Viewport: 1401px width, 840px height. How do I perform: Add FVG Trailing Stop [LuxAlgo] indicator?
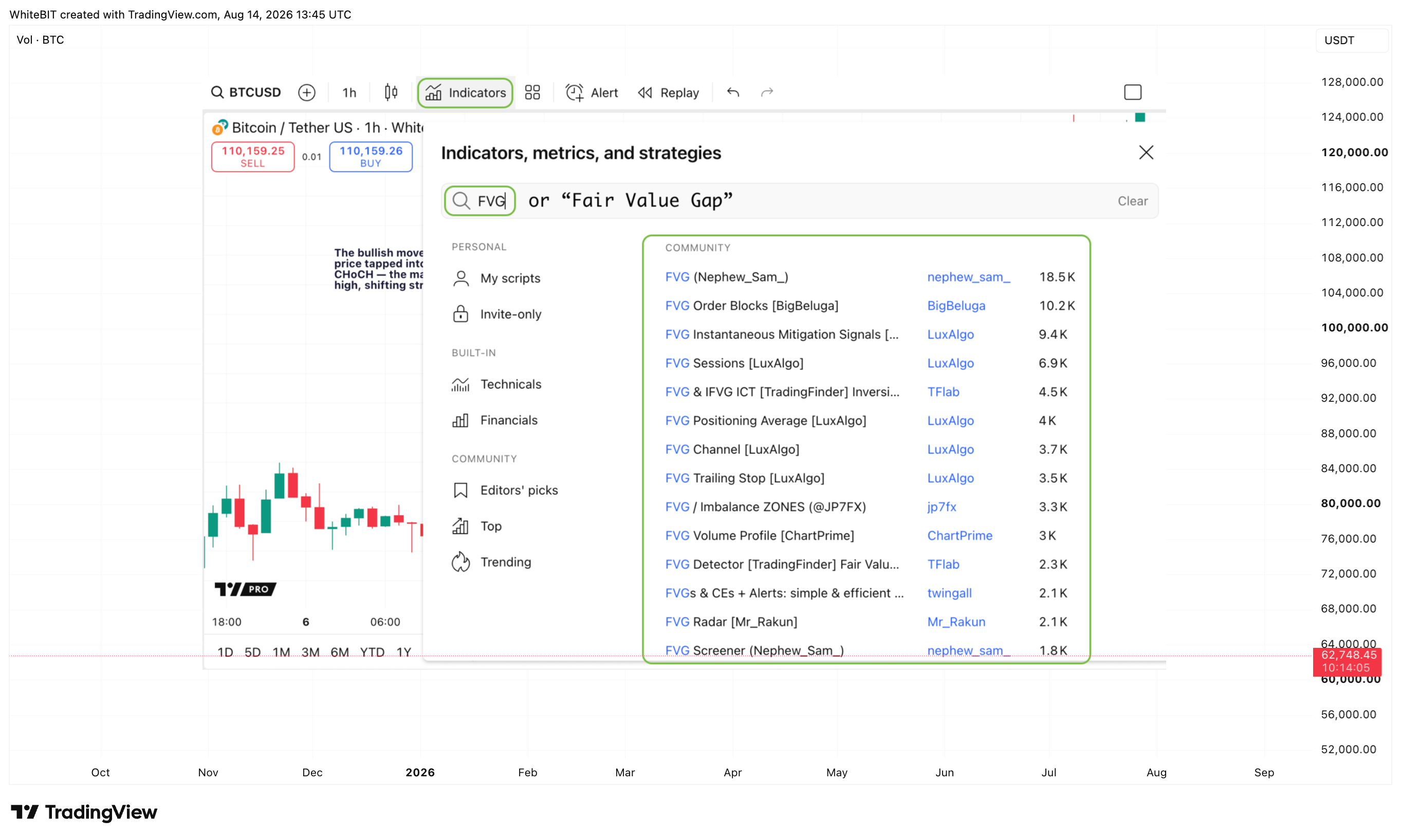pos(745,478)
